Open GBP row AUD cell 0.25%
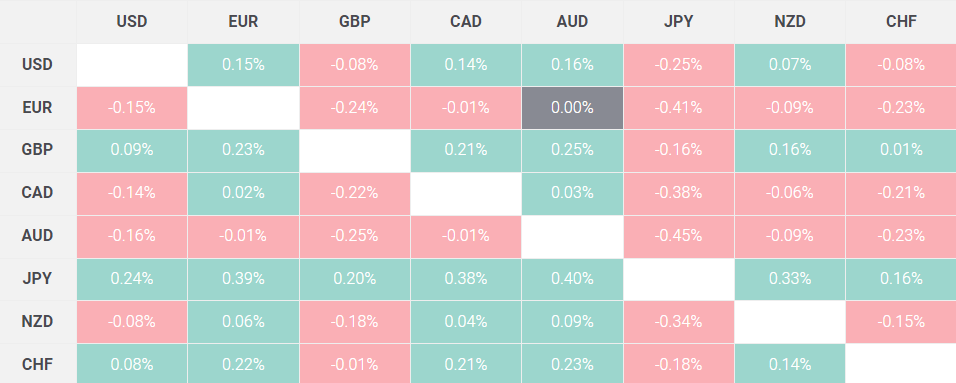 (573, 150)
